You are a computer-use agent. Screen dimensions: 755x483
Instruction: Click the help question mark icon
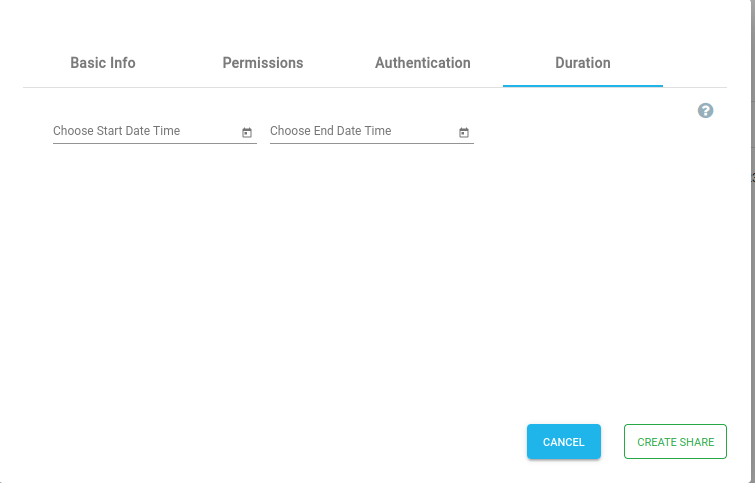click(x=705, y=111)
